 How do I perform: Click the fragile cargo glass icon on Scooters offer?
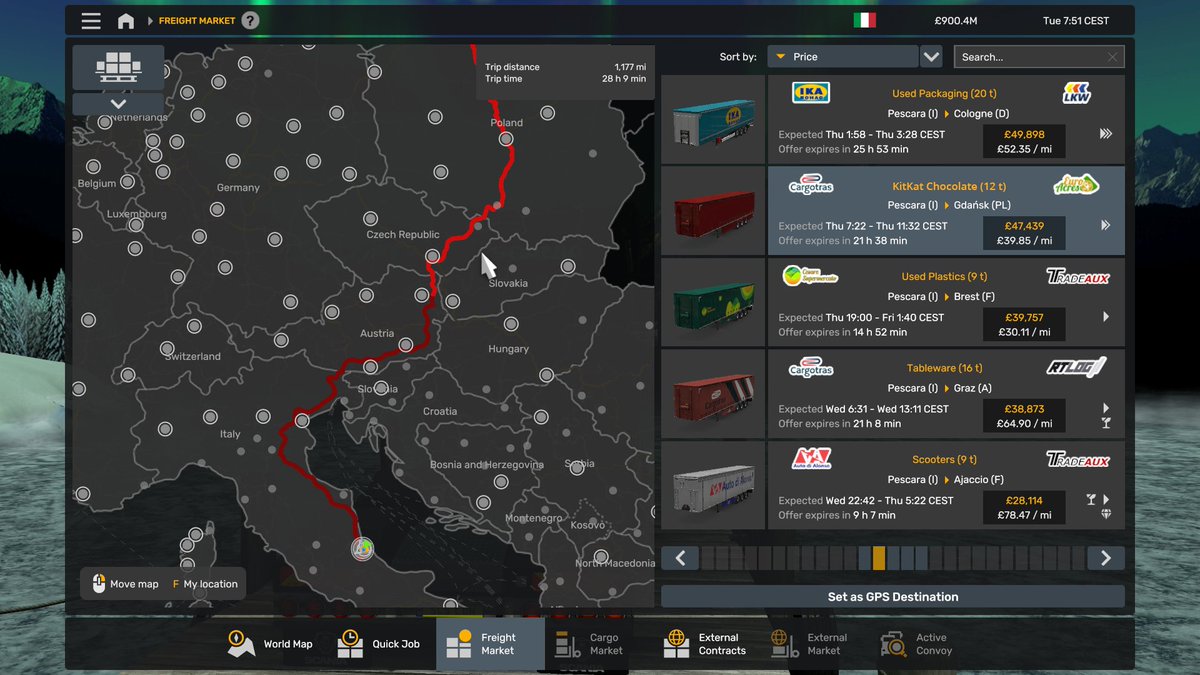1091,498
